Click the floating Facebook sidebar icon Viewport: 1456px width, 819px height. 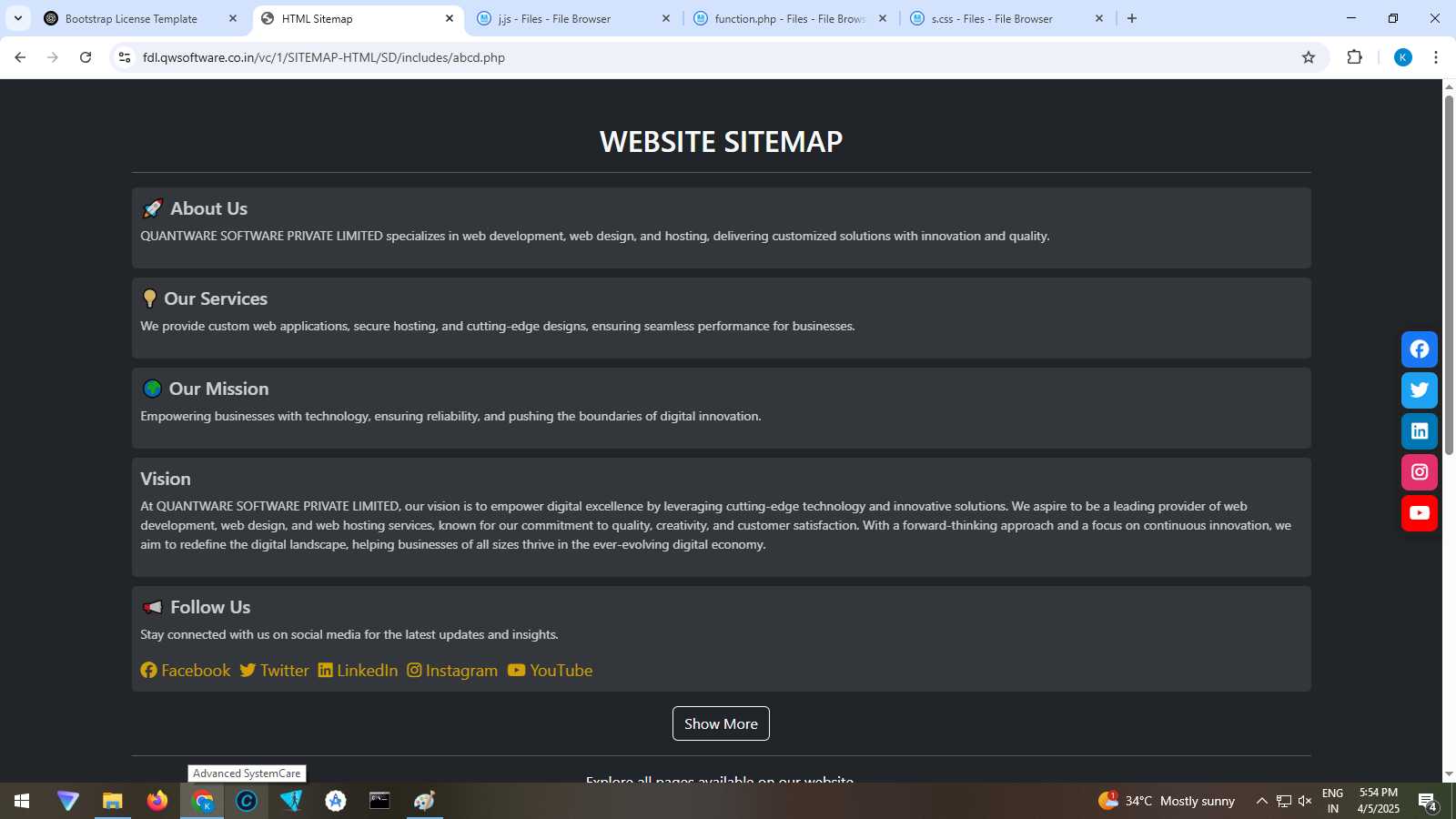tap(1419, 349)
